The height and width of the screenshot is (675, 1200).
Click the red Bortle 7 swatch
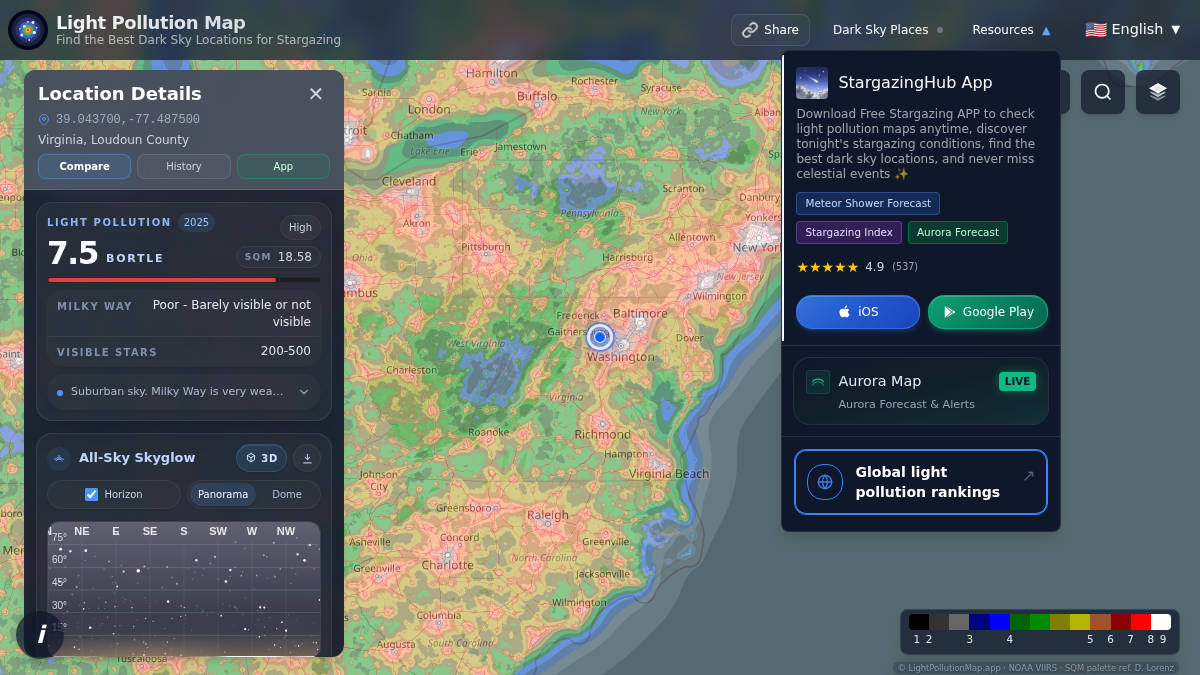[1141, 622]
